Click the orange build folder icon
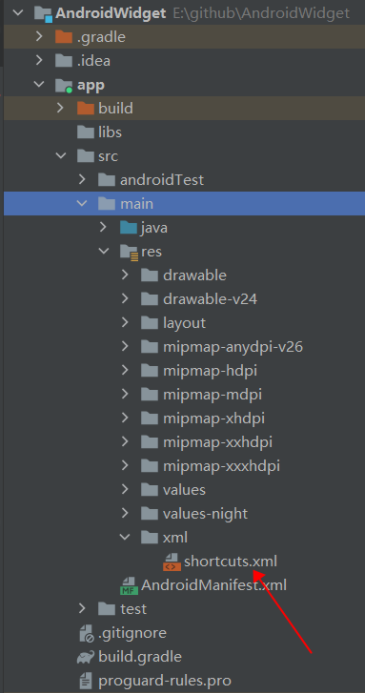Image resolution: width=365 pixels, height=693 pixels. click(85, 108)
